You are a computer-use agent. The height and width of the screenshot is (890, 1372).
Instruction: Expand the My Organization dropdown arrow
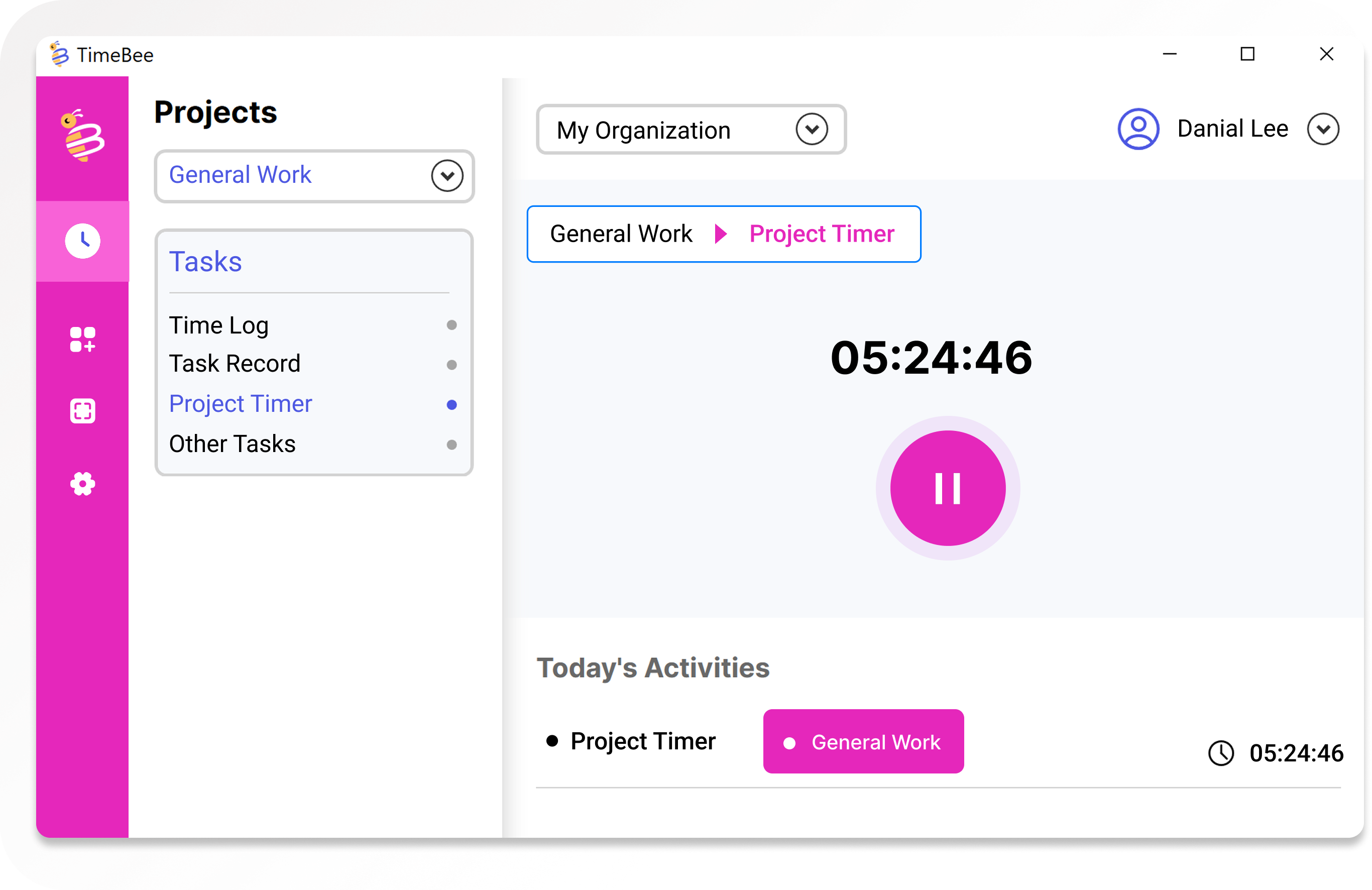coord(812,129)
